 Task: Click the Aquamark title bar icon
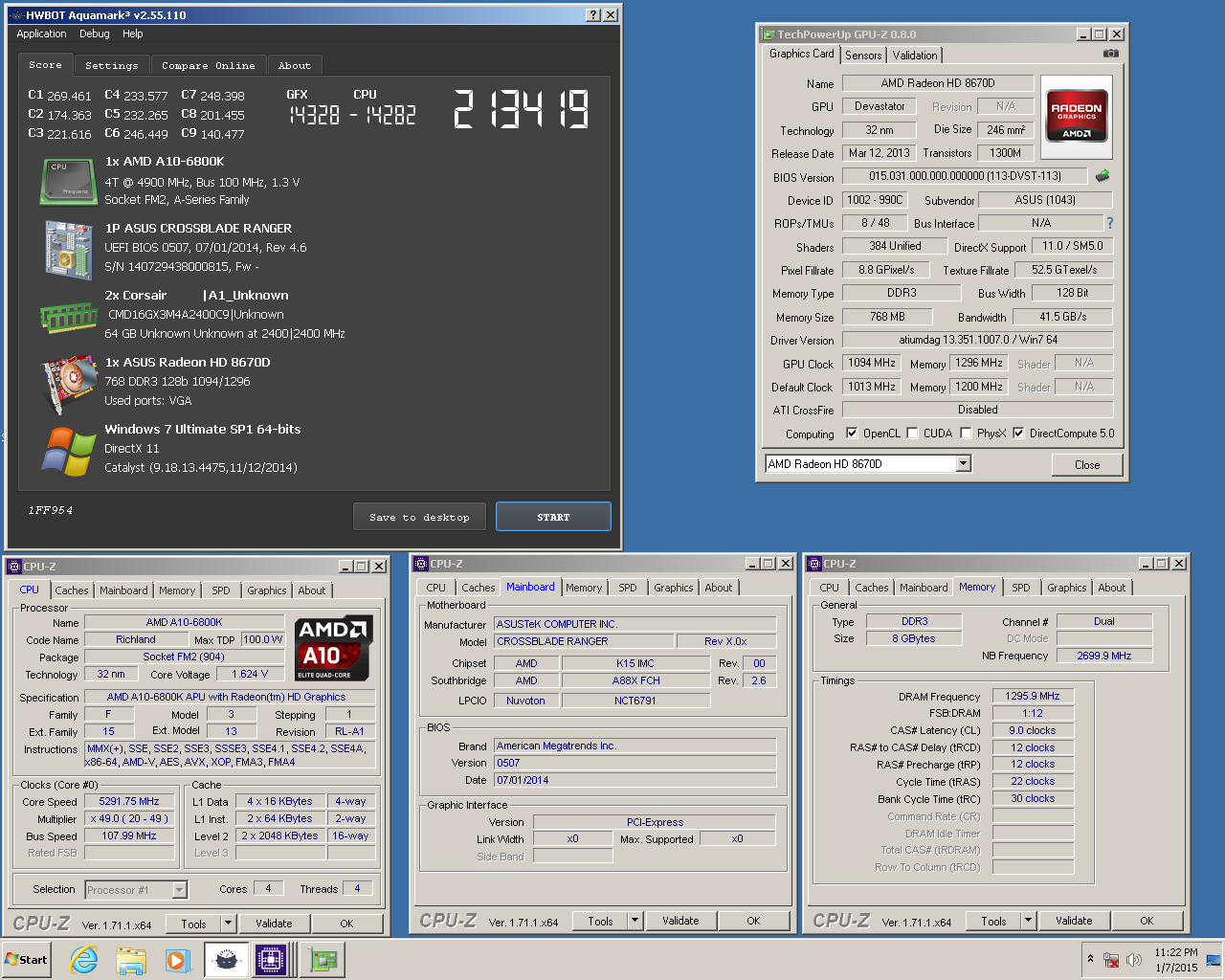(x=15, y=15)
